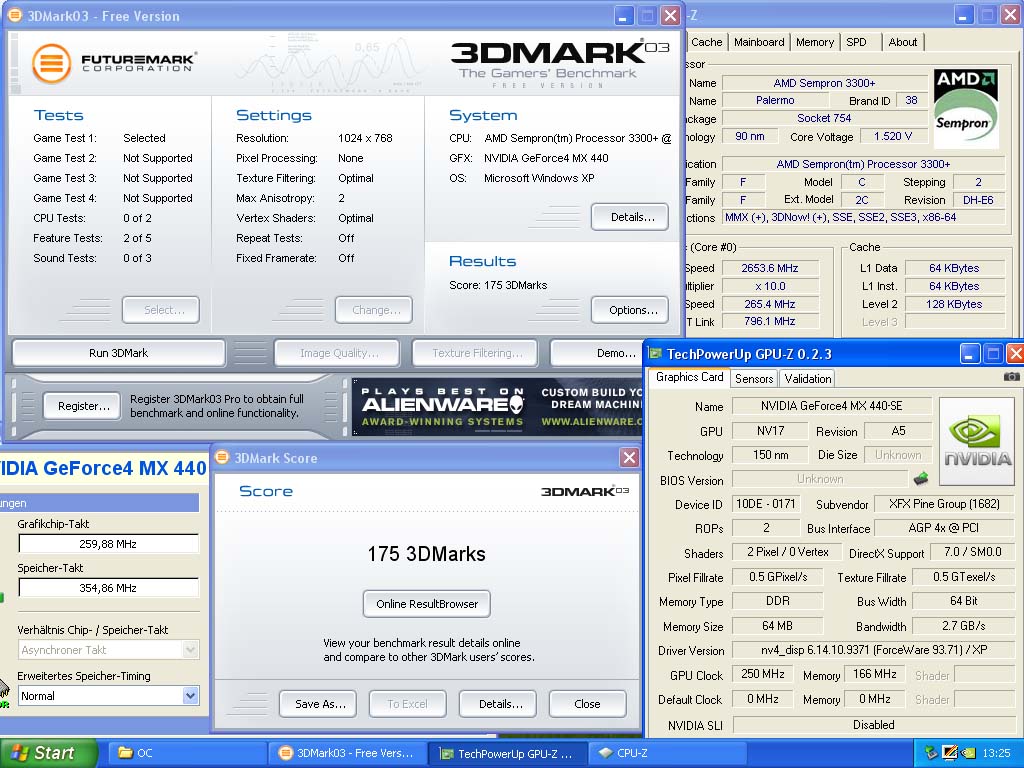The height and width of the screenshot is (768, 1024).
Task: Open the Asynchroner Takt dropdown
Action: 190,650
